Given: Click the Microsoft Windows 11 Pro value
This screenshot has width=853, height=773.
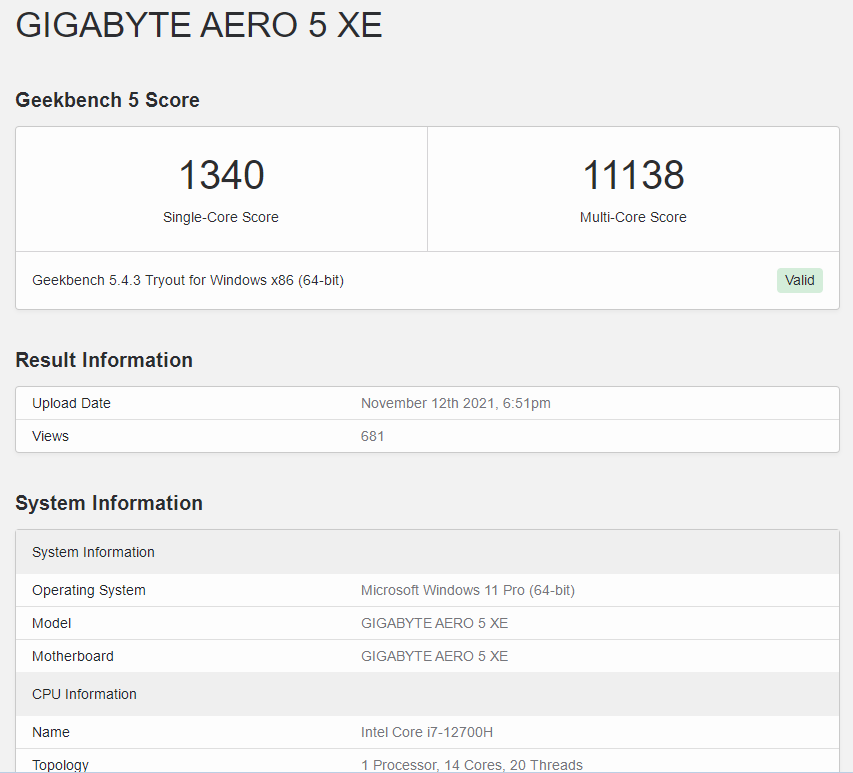Looking at the screenshot, I should (x=467, y=590).
